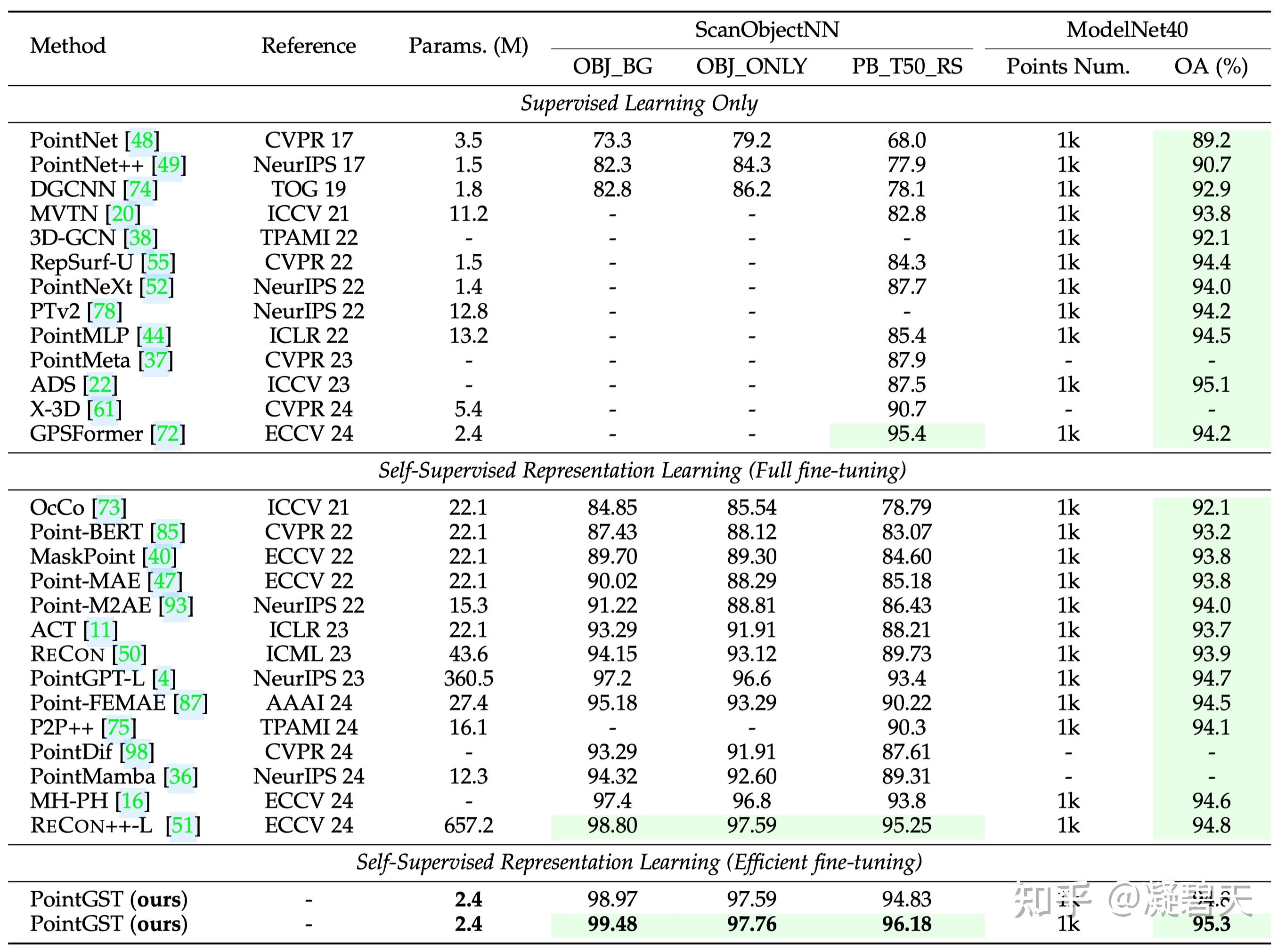The height and width of the screenshot is (952, 1286).
Task: Open Point-BERT reference 85
Action: [168, 532]
